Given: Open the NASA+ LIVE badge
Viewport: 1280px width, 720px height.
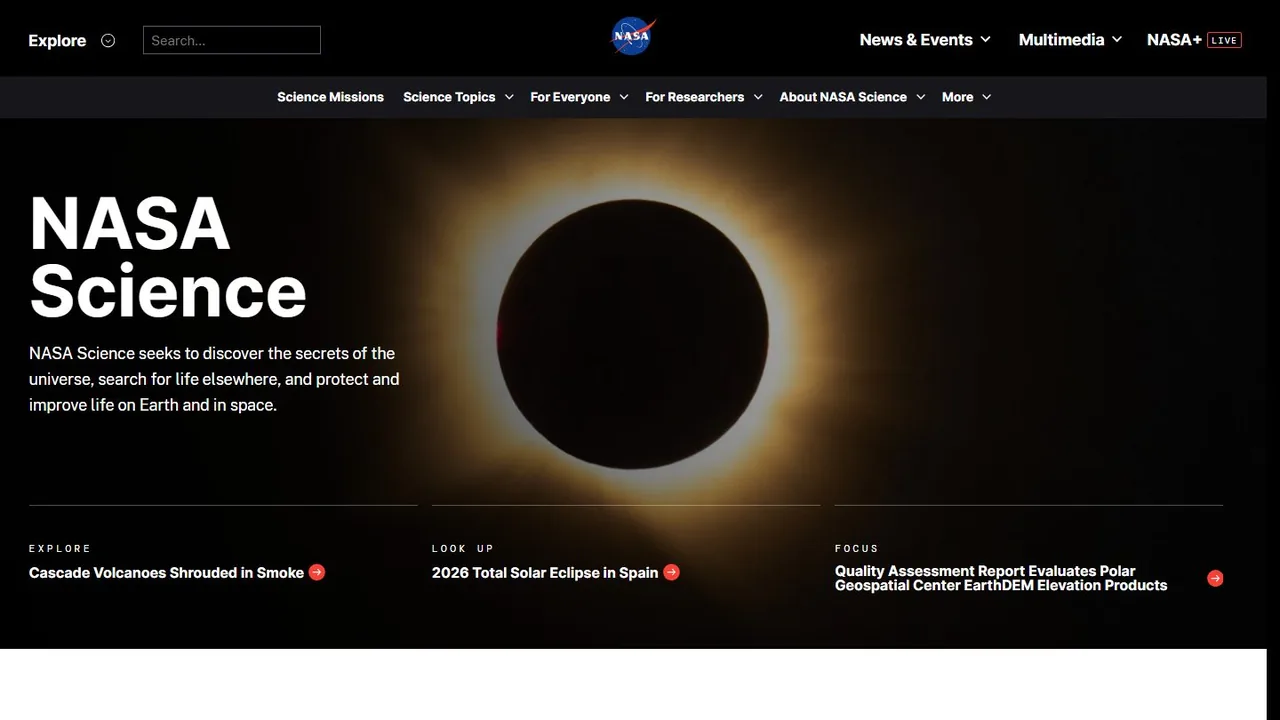Looking at the screenshot, I should coord(1224,40).
